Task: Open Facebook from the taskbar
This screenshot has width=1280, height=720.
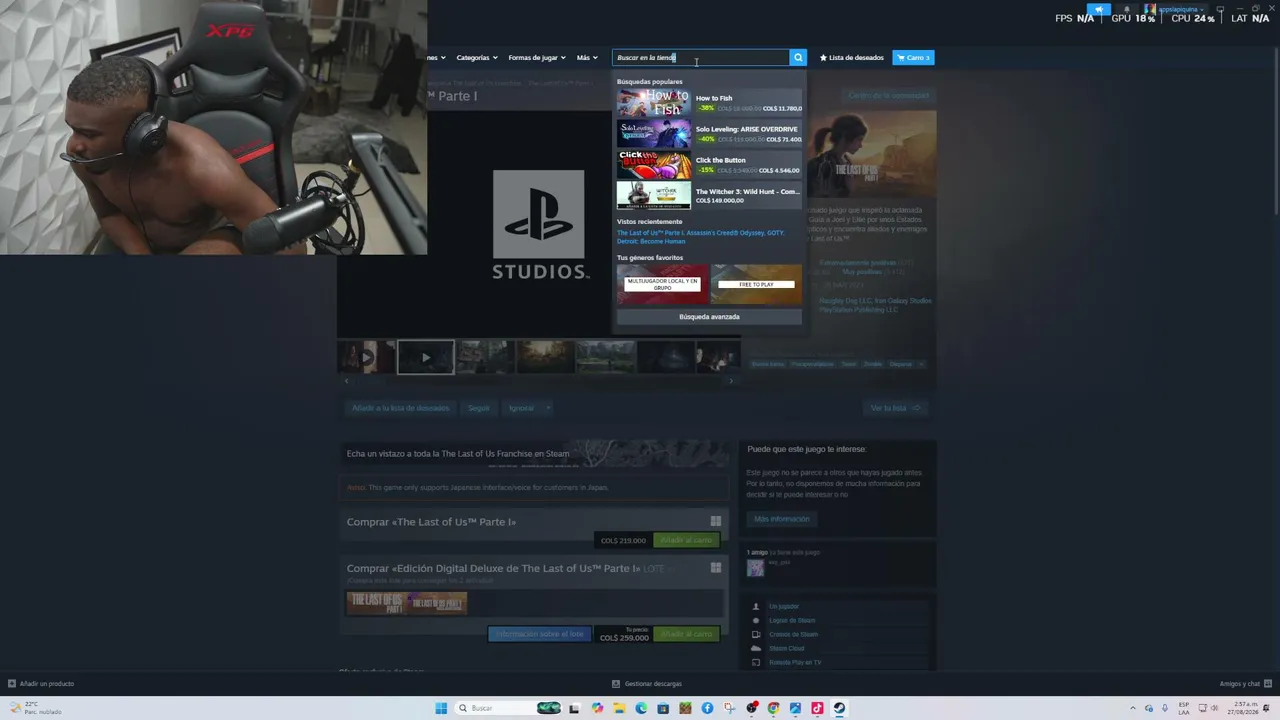Action: tap(707, 708)
